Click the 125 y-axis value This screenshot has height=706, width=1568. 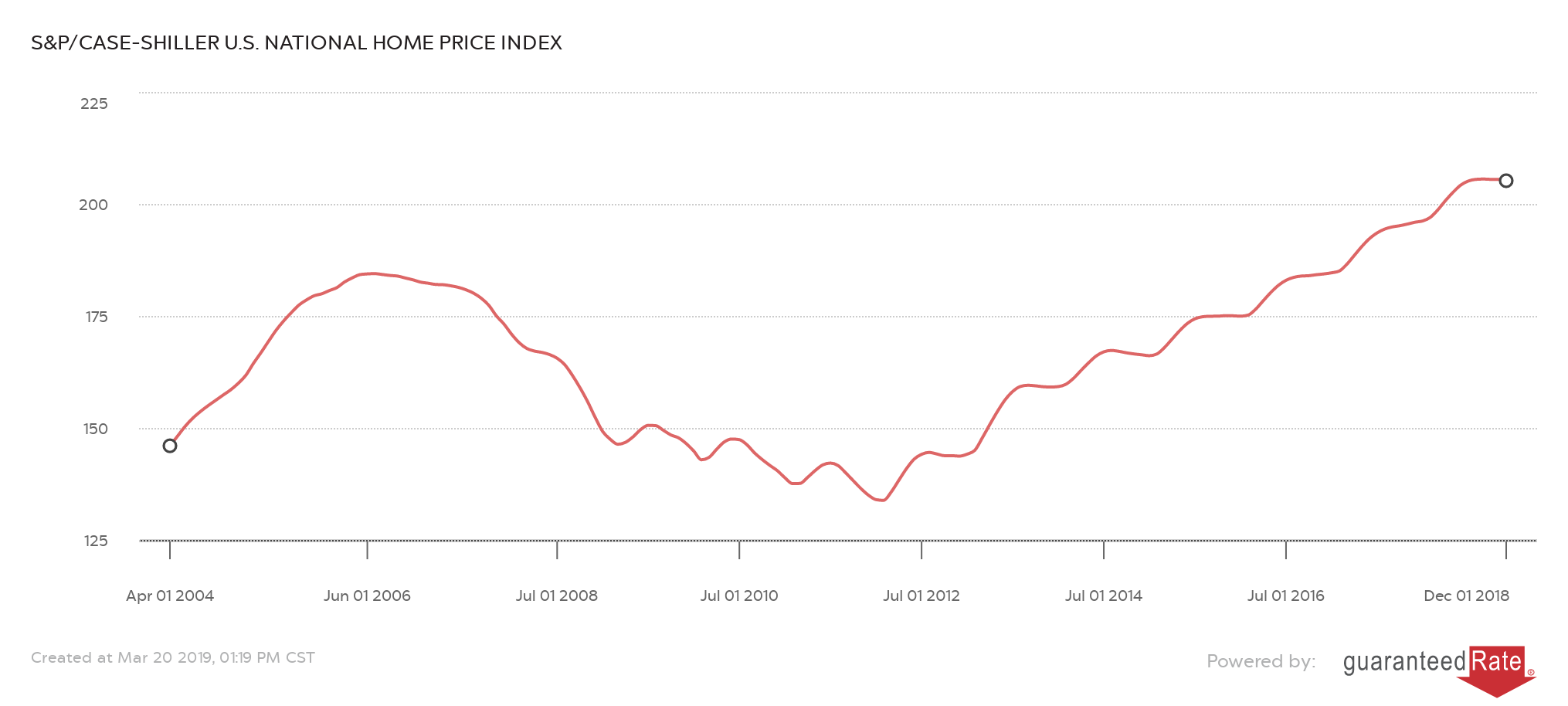point(95,541)
